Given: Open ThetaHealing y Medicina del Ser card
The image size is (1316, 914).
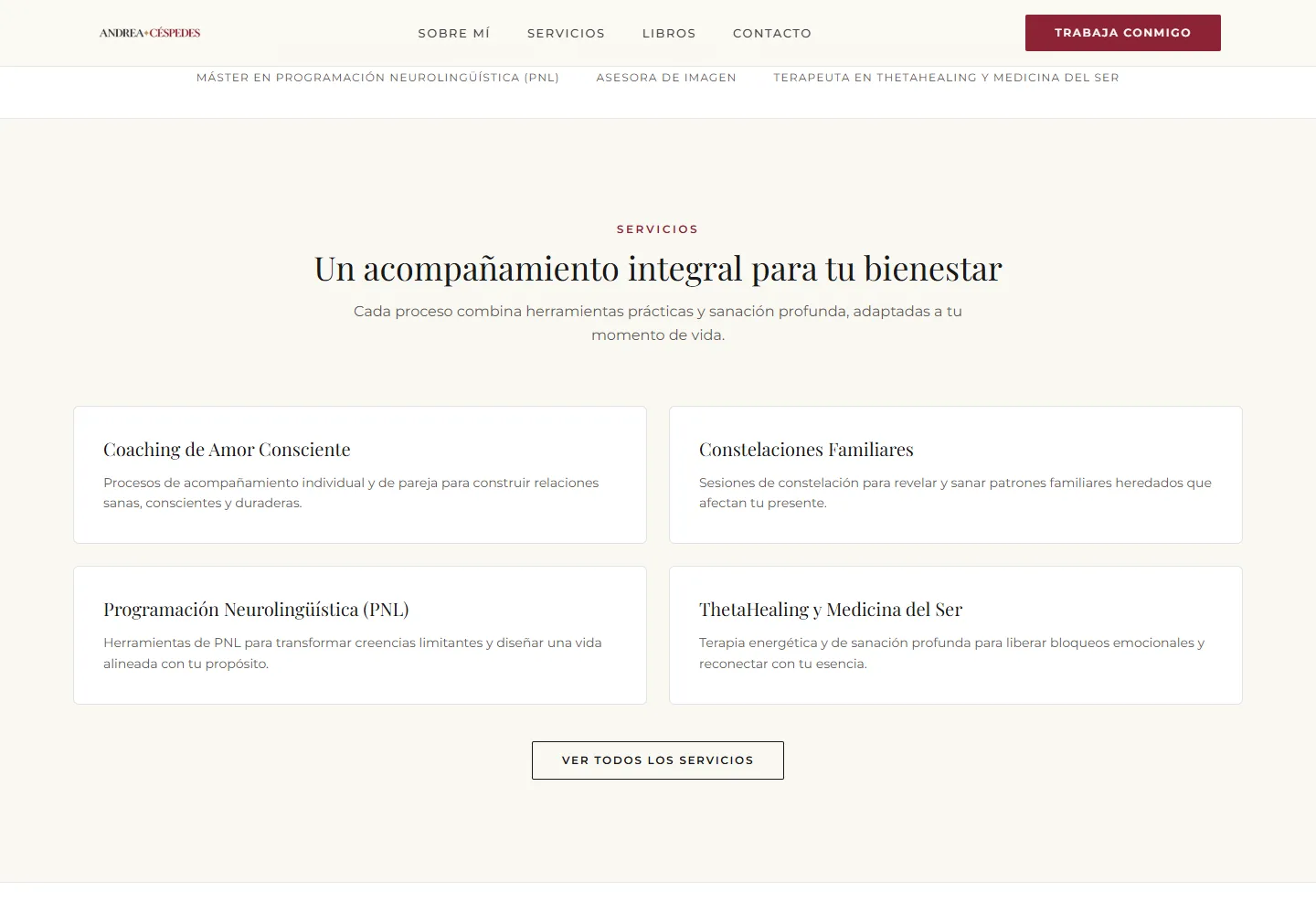Looking at the screenshot, I should pos(956,635).
